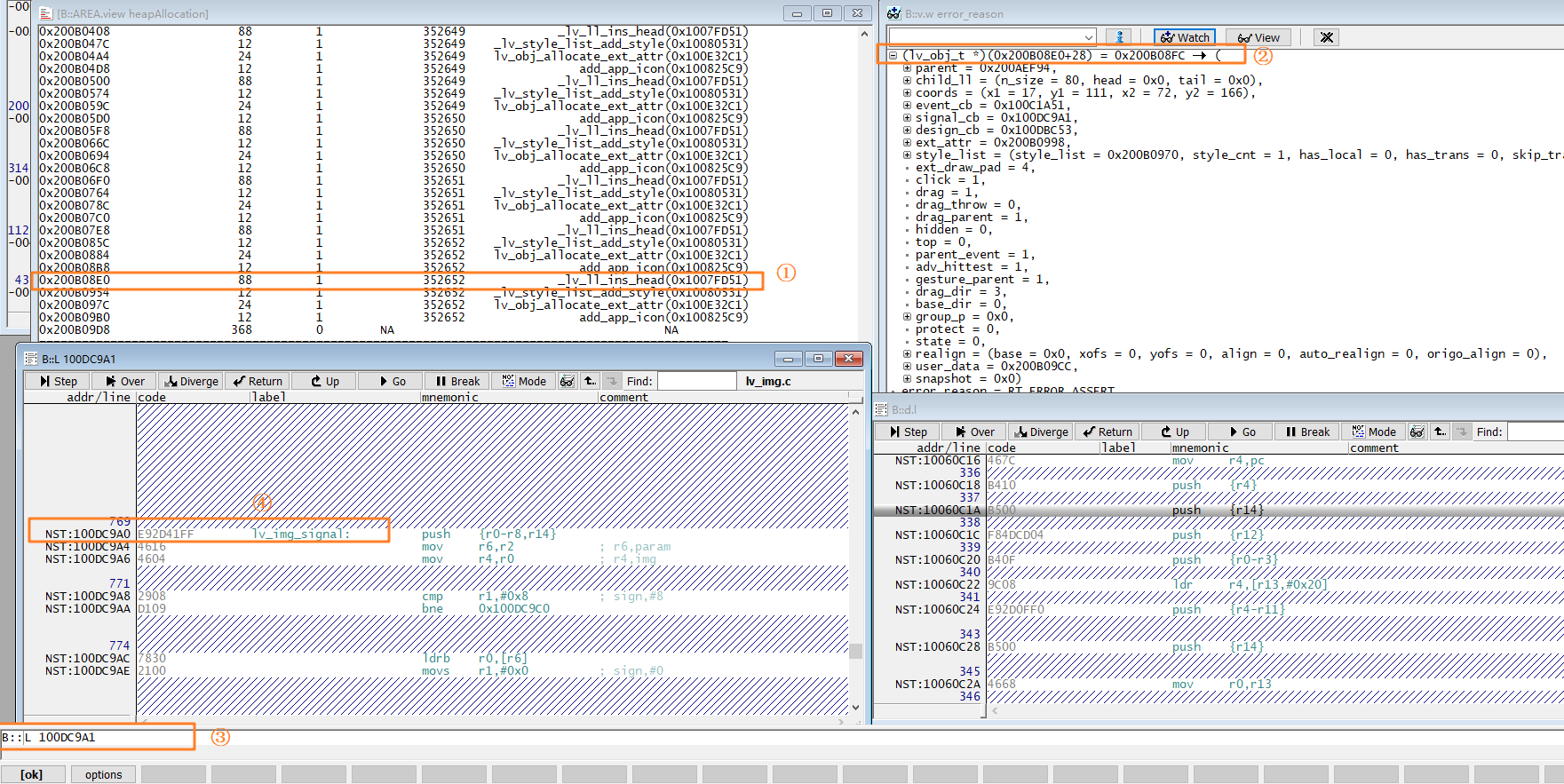Toggle Mode in the B::d.l toolbar
This screenshot has width=1564, height=784.
(1374, 432)
